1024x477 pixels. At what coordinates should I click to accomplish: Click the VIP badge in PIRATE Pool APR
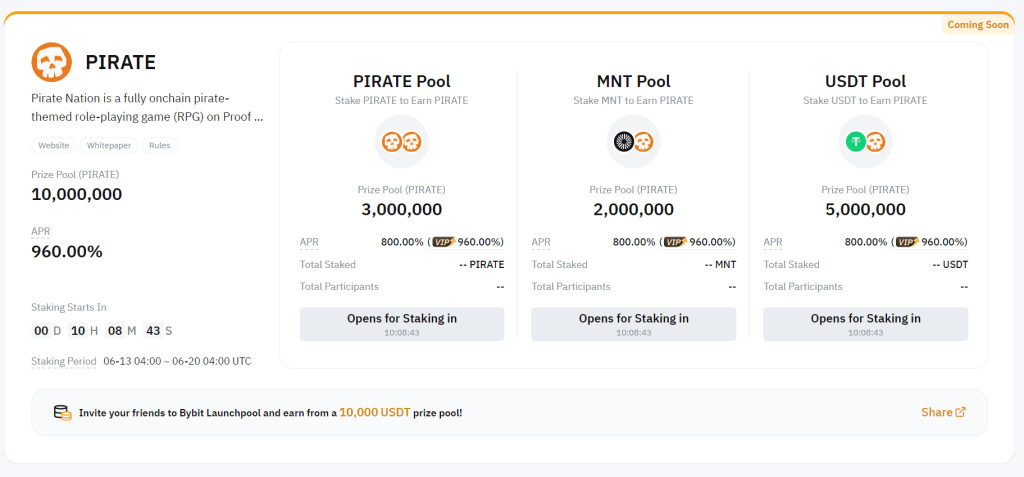tap(444, 242)
